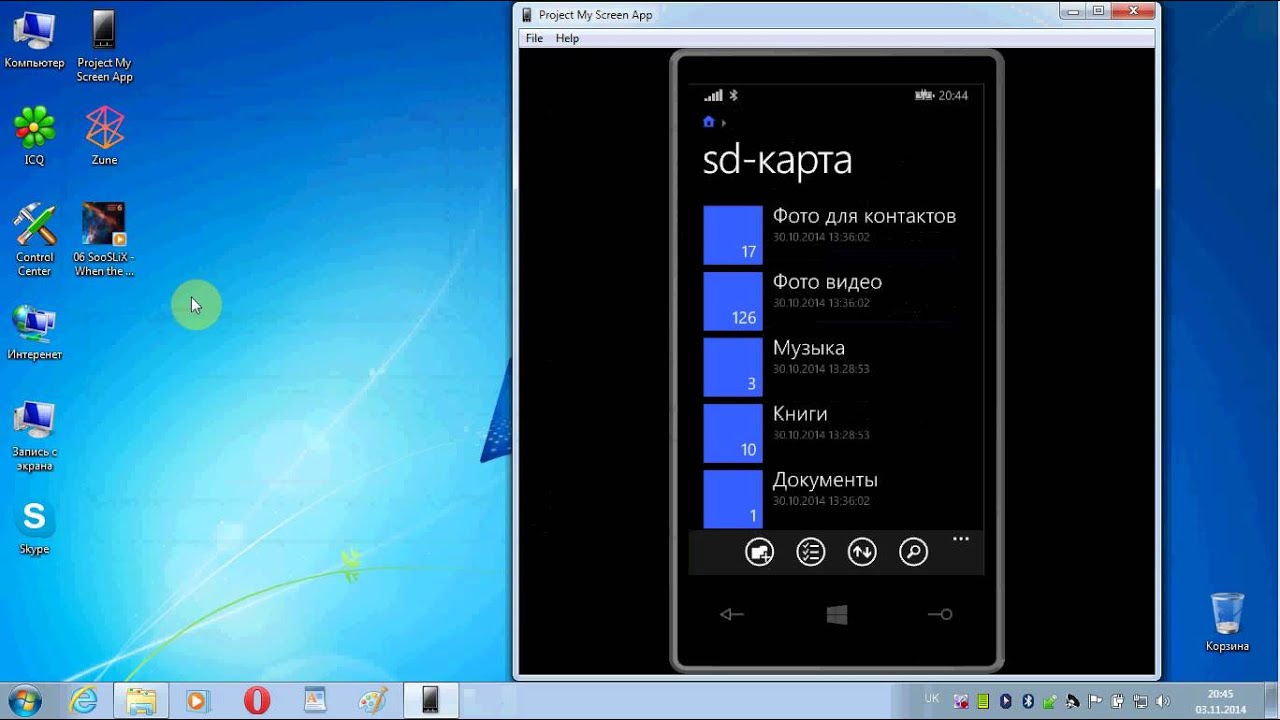The height and width of the screenshot is (720, 1280).
Task: Click the Show Desktop strip at the taskbar's end
Action: click(1272, 701)
